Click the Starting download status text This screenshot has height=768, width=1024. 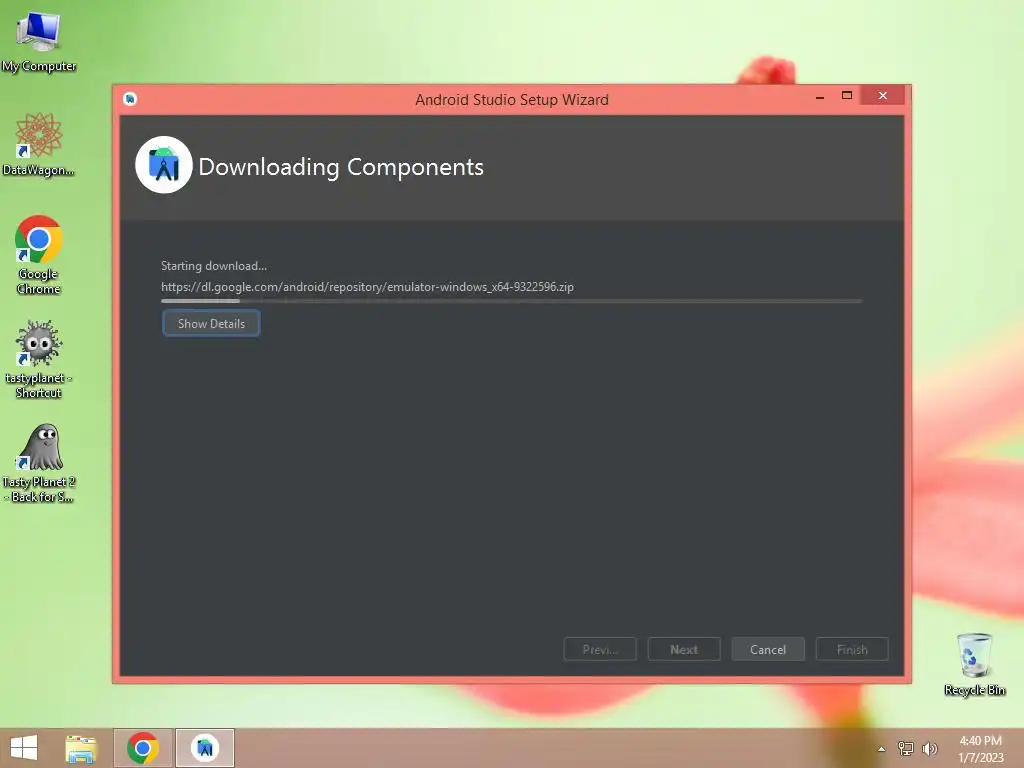coord(214,266)
